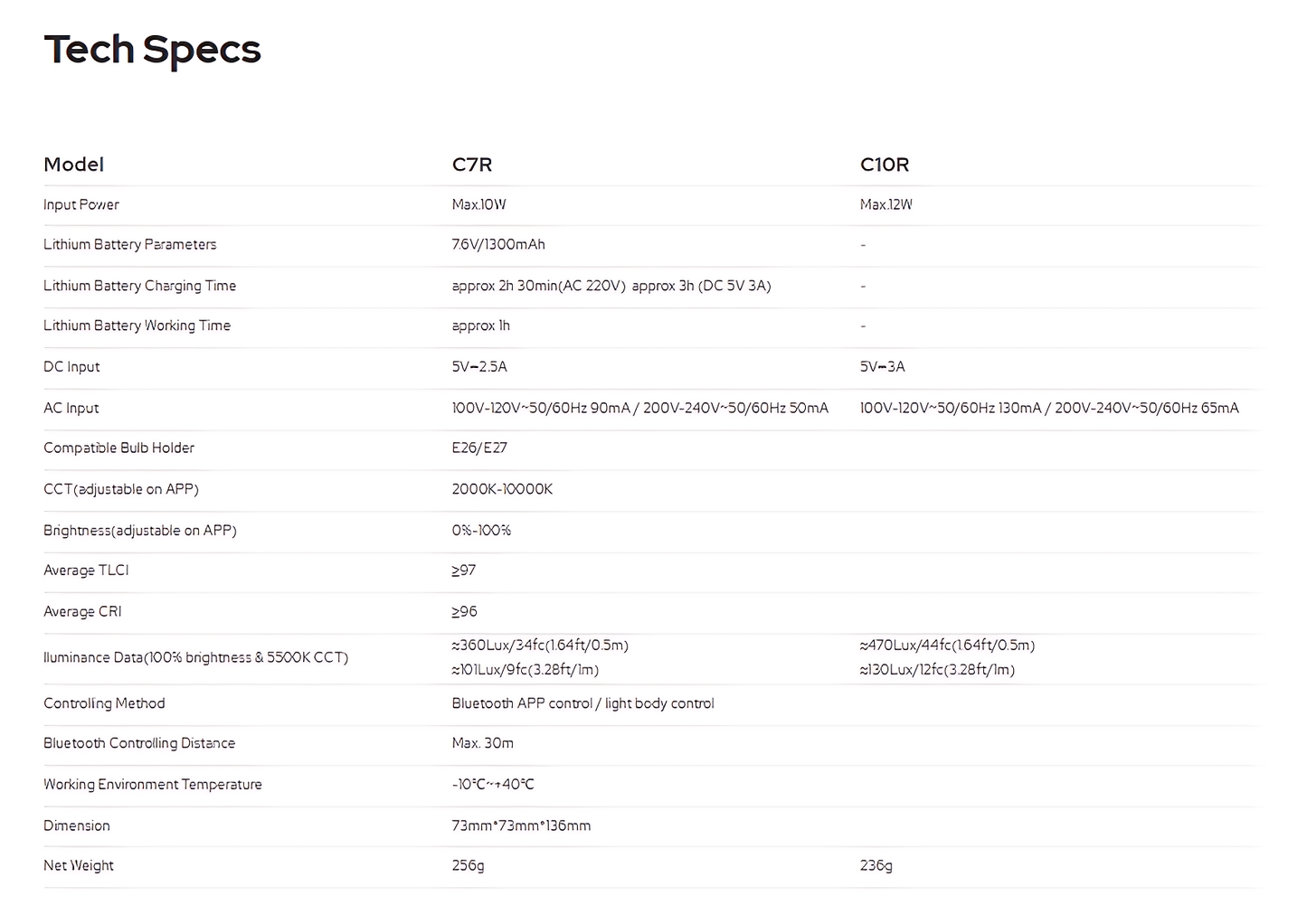Image resolution: width=1307 pixels, height=924 pixels.
Task: Select the approx 1h working time value
Action: [x=480, y=326]
